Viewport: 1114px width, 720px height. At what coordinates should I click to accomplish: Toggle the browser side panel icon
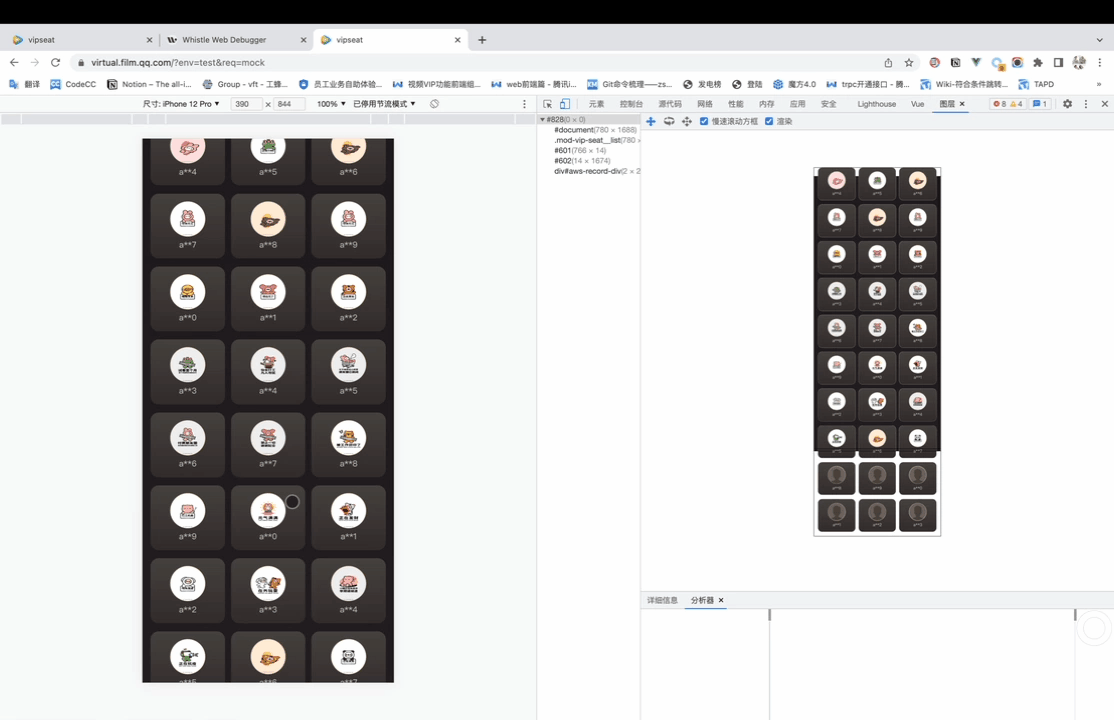point(1059,63)
